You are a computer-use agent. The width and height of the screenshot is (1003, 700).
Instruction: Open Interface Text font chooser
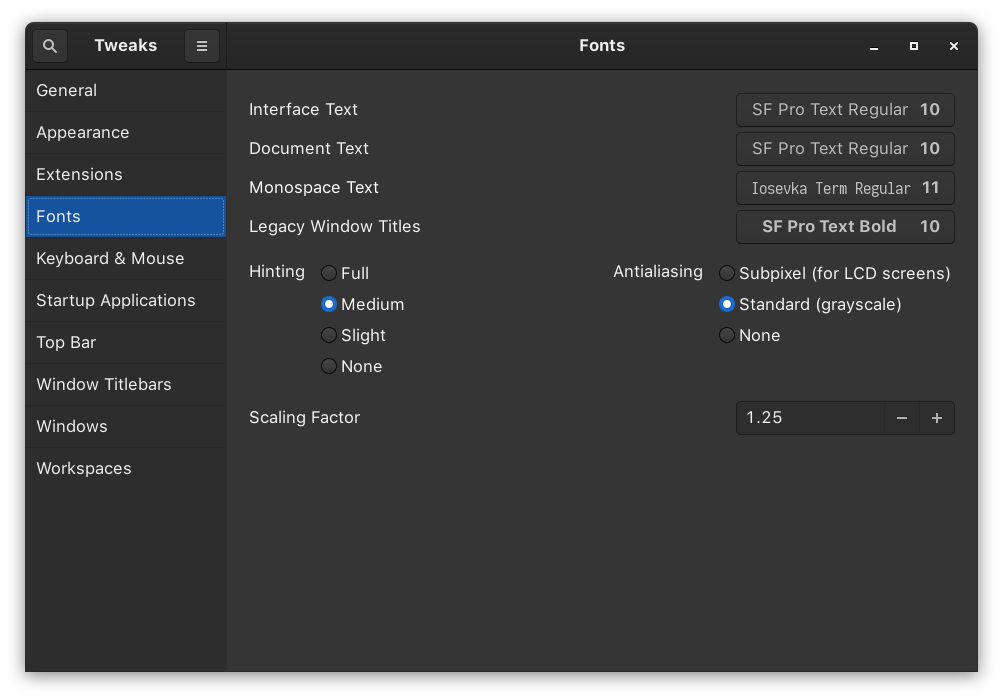845,110
